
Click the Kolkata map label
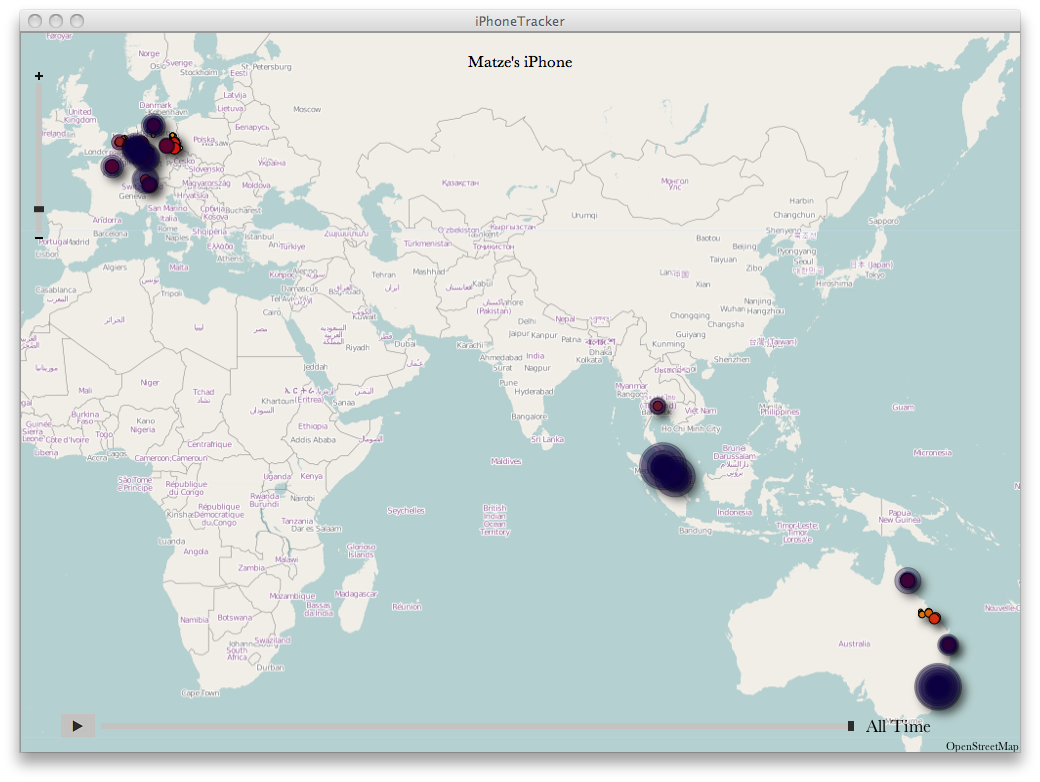click(x=589, y=360)
